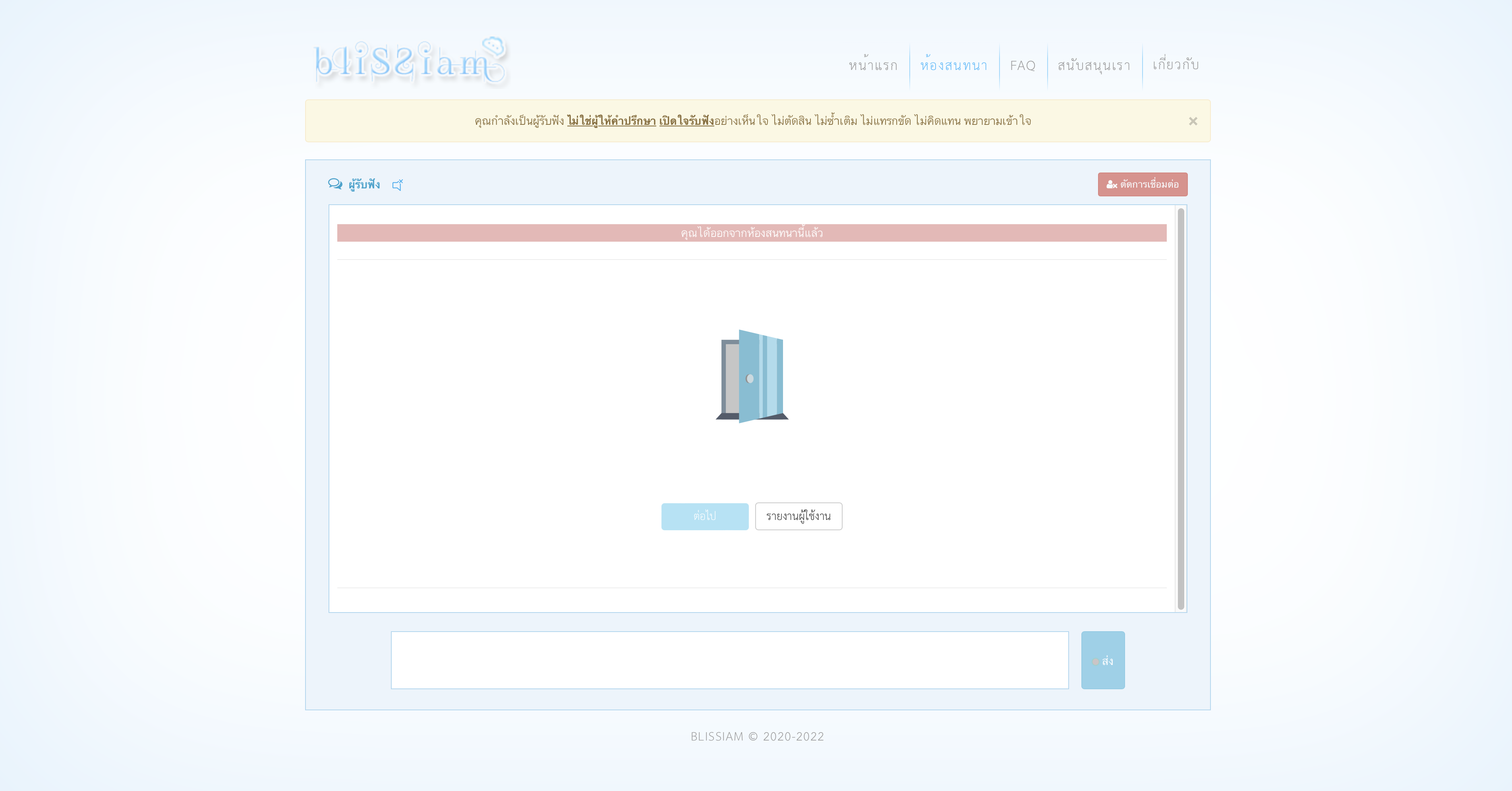Click the ผู้รับฟัง listener label
Viewport: 1512px width, 791px height.
(x=364, y=184)
